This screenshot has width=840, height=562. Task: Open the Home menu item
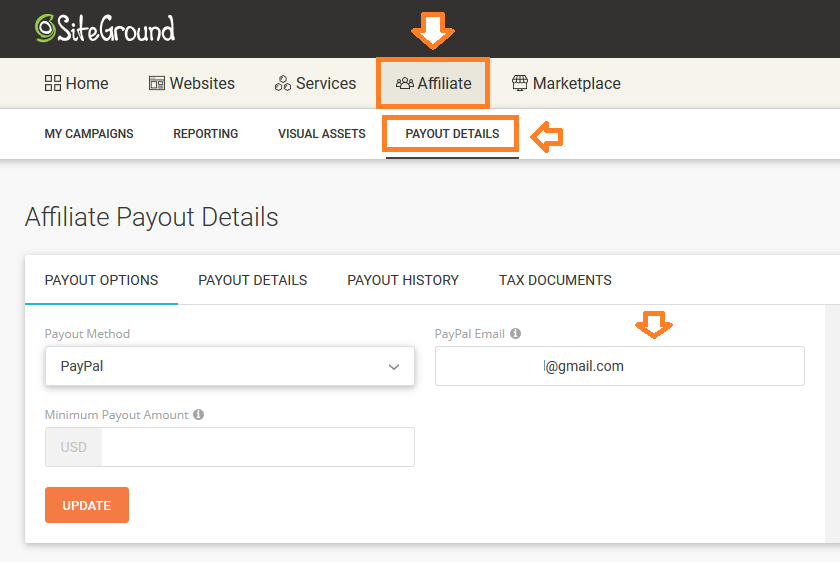click(77, 83)
